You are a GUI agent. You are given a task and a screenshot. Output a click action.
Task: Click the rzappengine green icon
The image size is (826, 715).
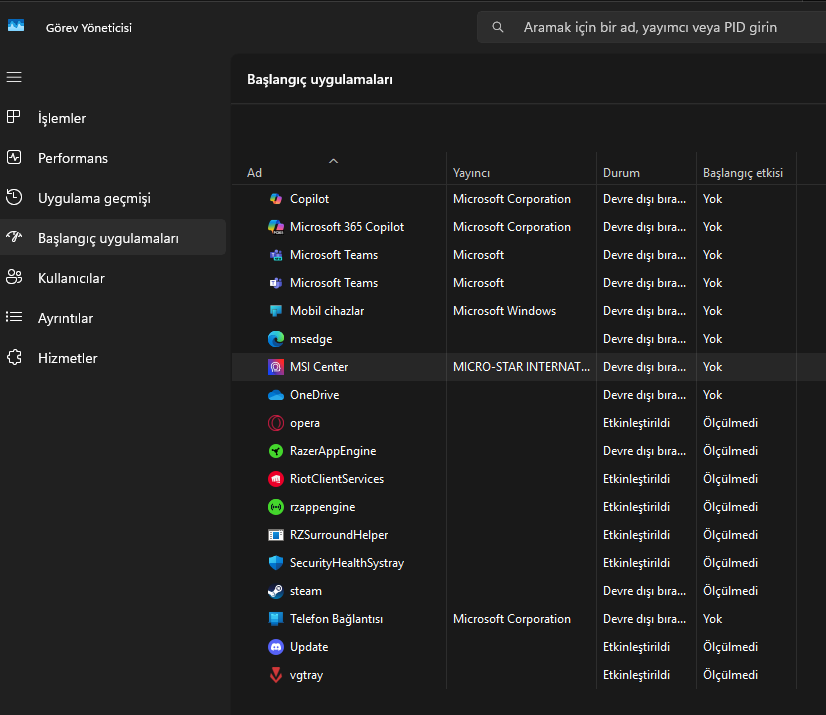(276, 507)
